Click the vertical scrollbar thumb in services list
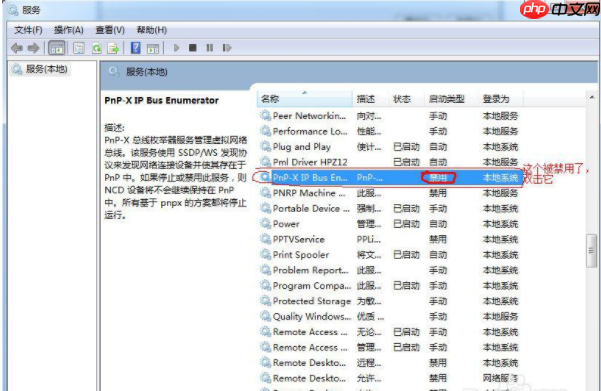This screenshot has height=391, width=601. tap(591, 251)
